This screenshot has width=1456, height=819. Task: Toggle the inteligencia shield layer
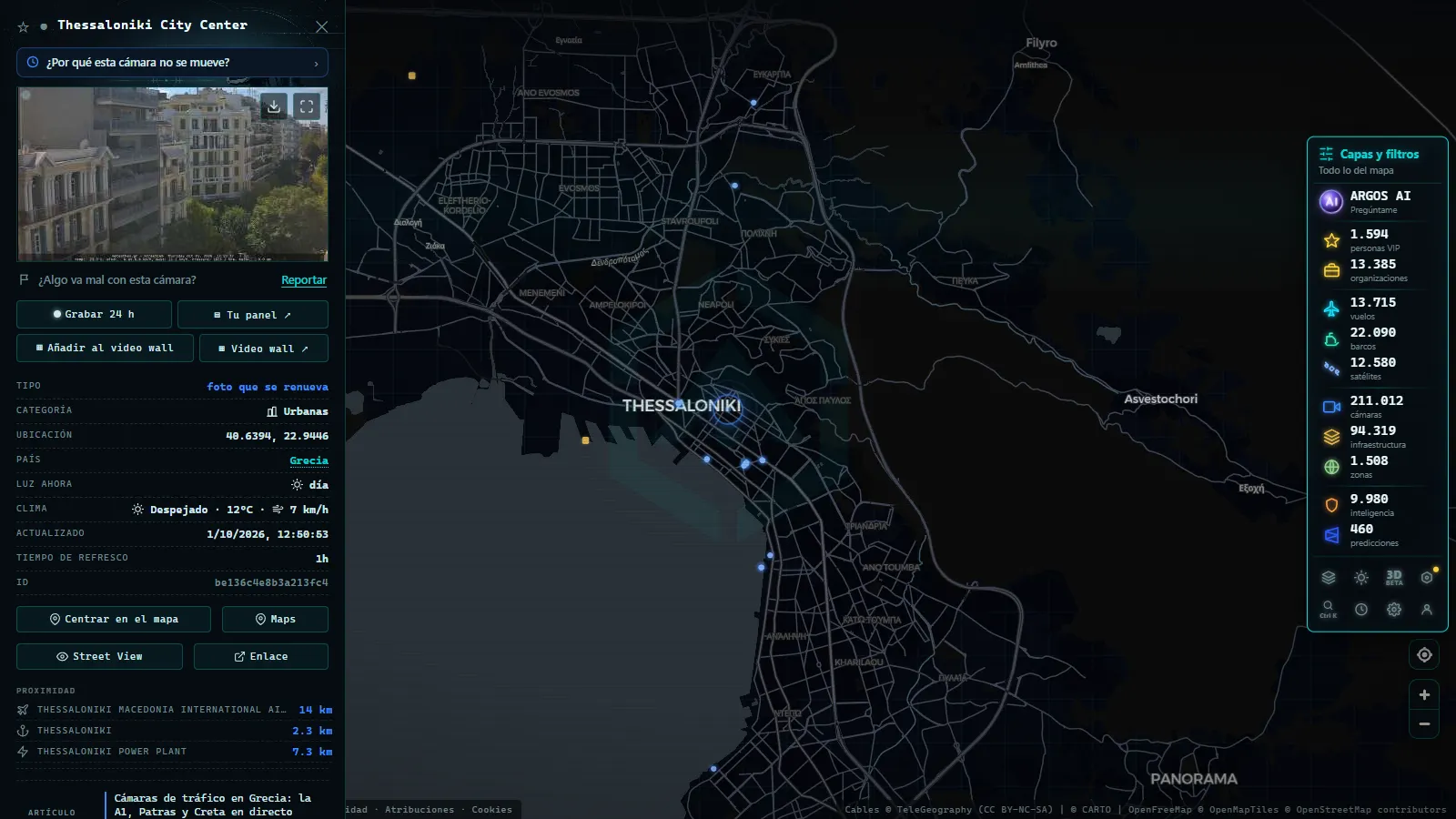click(x=1378, y=505)
